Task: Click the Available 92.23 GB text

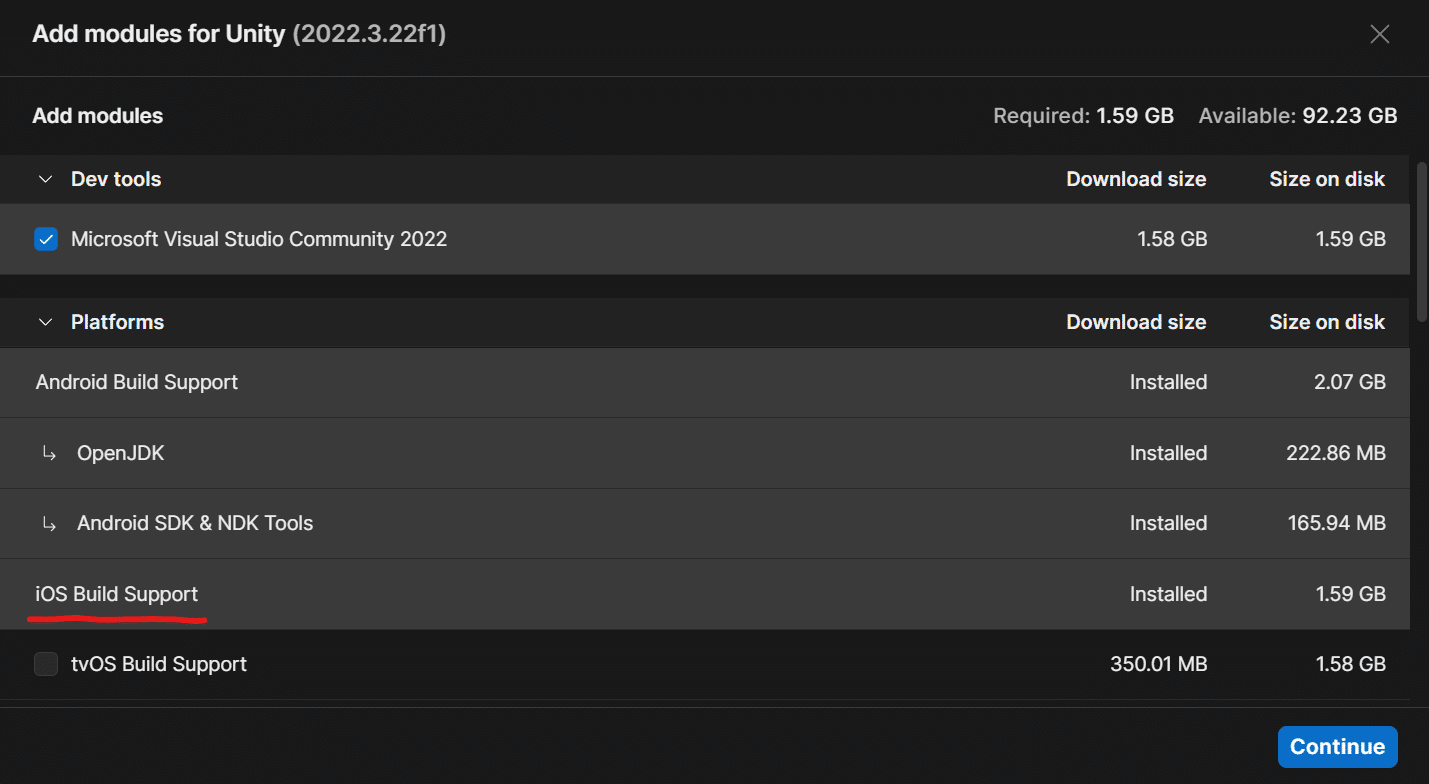Action: coord(1298,116)
